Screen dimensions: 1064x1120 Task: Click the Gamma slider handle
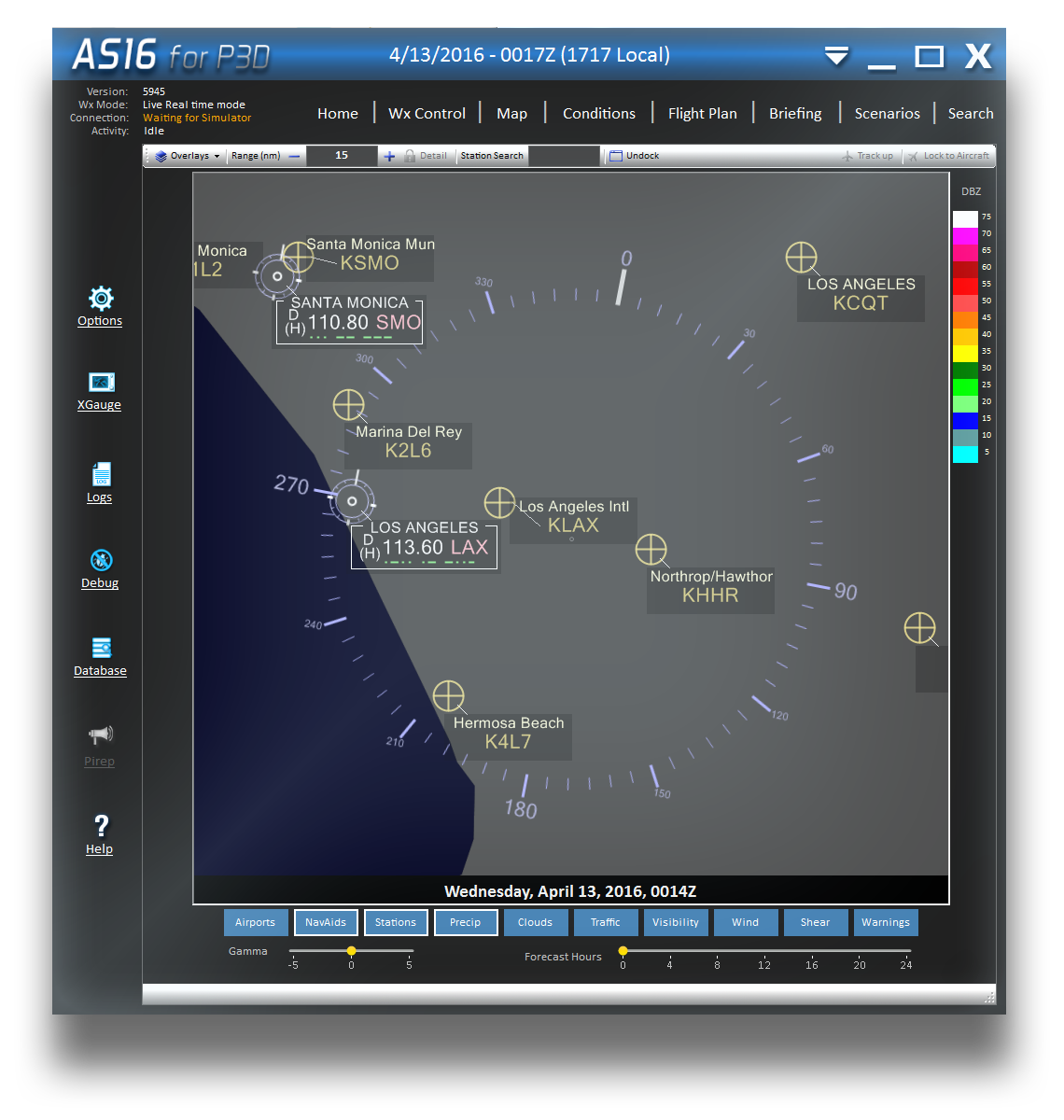[x=351, y=951]
